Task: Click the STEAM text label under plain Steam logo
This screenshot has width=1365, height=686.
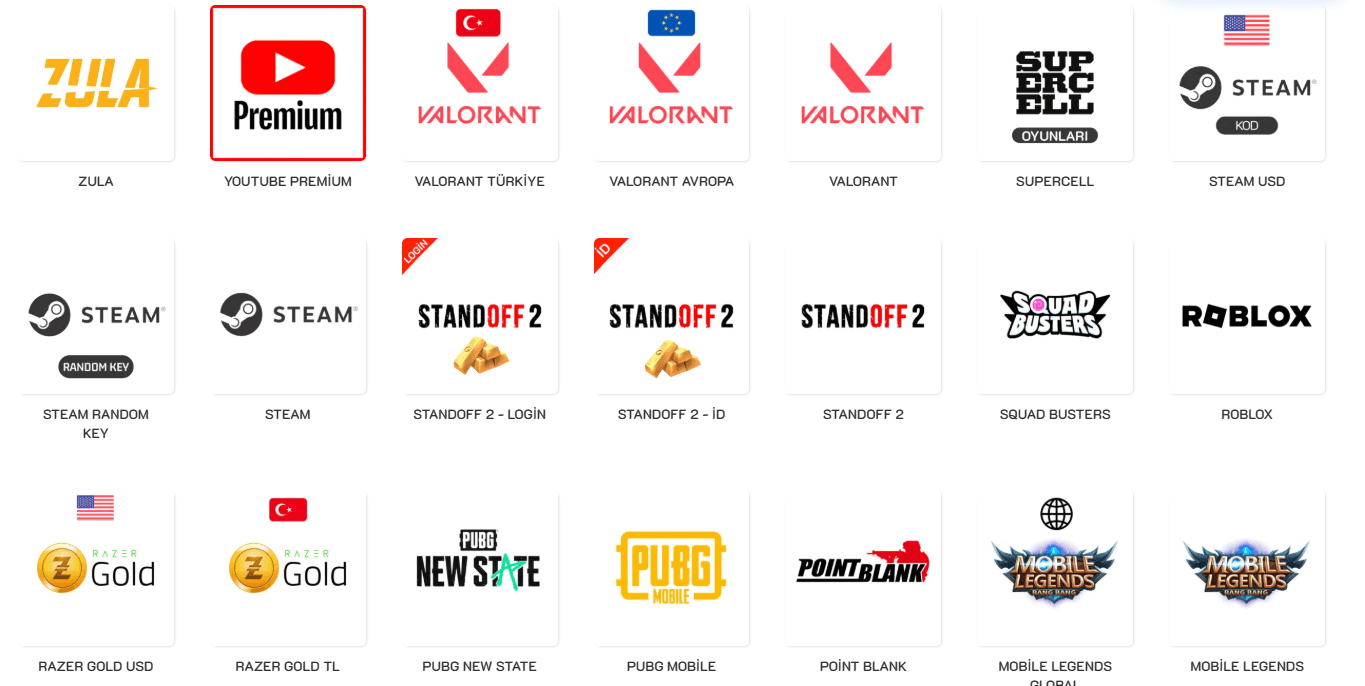Action: coord(288,414)
